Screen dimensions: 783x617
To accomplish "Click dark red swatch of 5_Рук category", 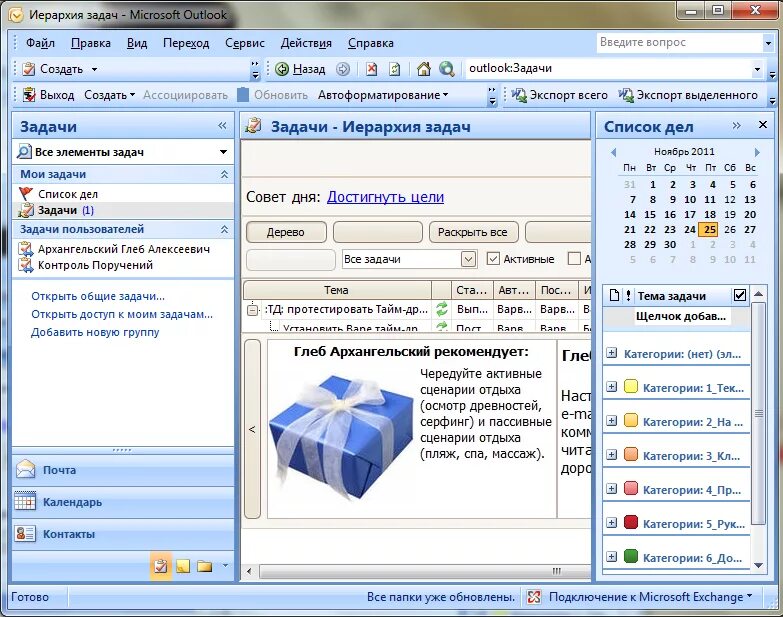I will pyautogui.click(x=631, y=523).
